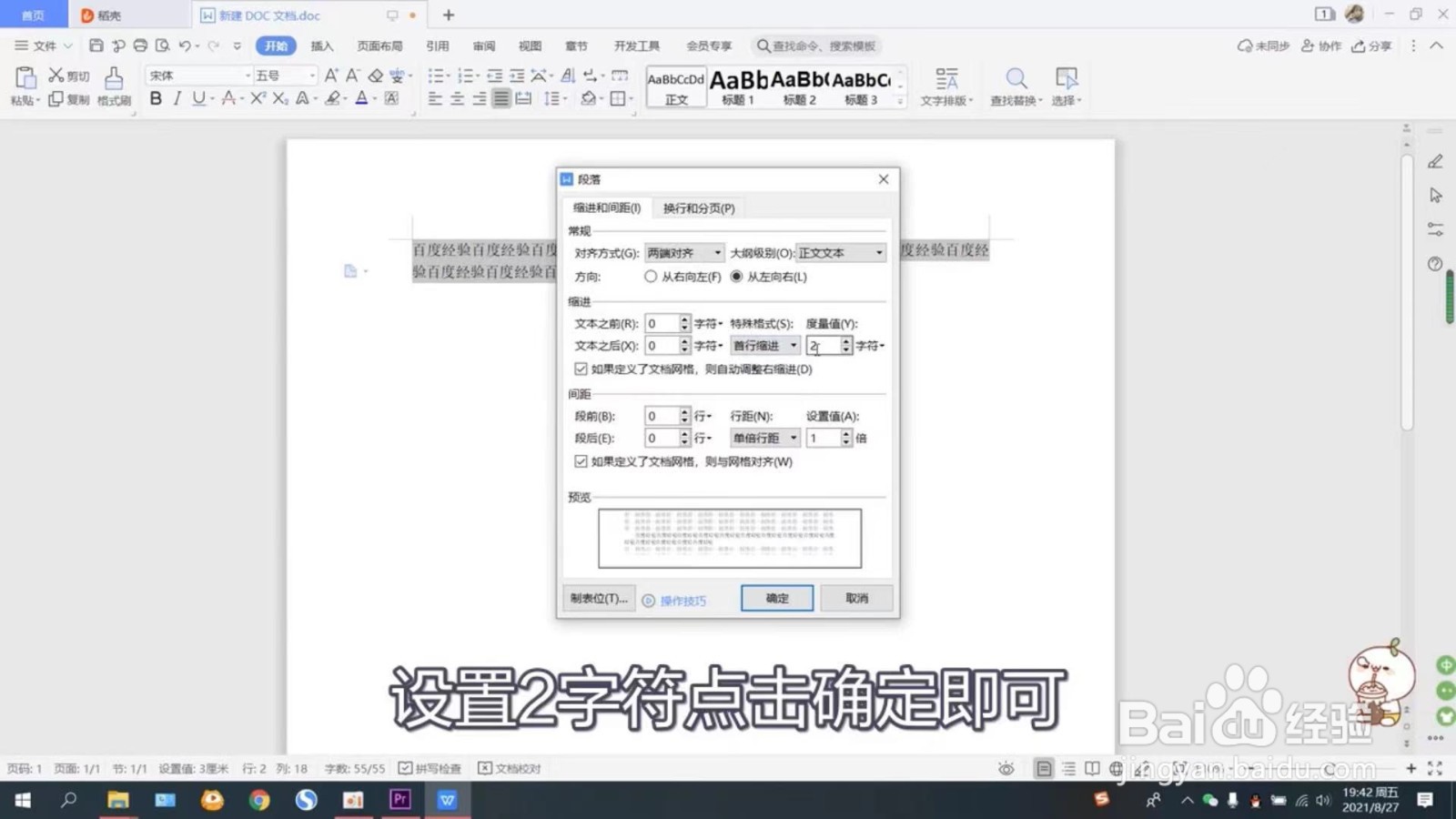Open alignment dropdown in paragraph dialog
Screen dimensions: 1456x819
click(684, 253)
